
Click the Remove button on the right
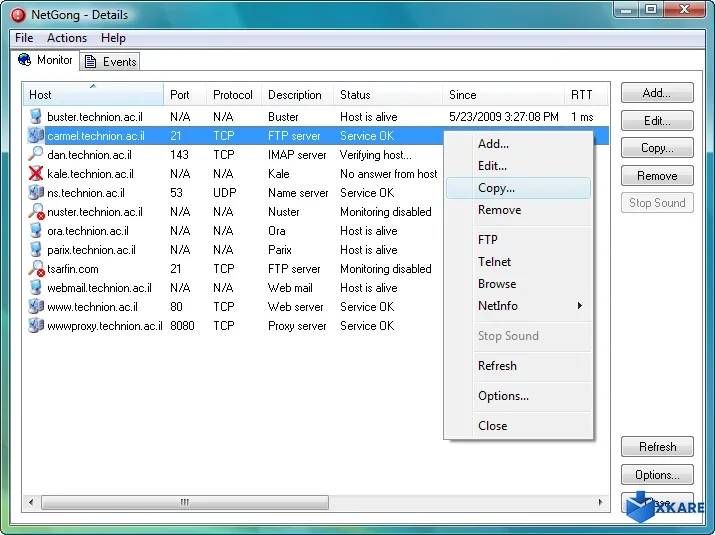click(x=657, y=176)
